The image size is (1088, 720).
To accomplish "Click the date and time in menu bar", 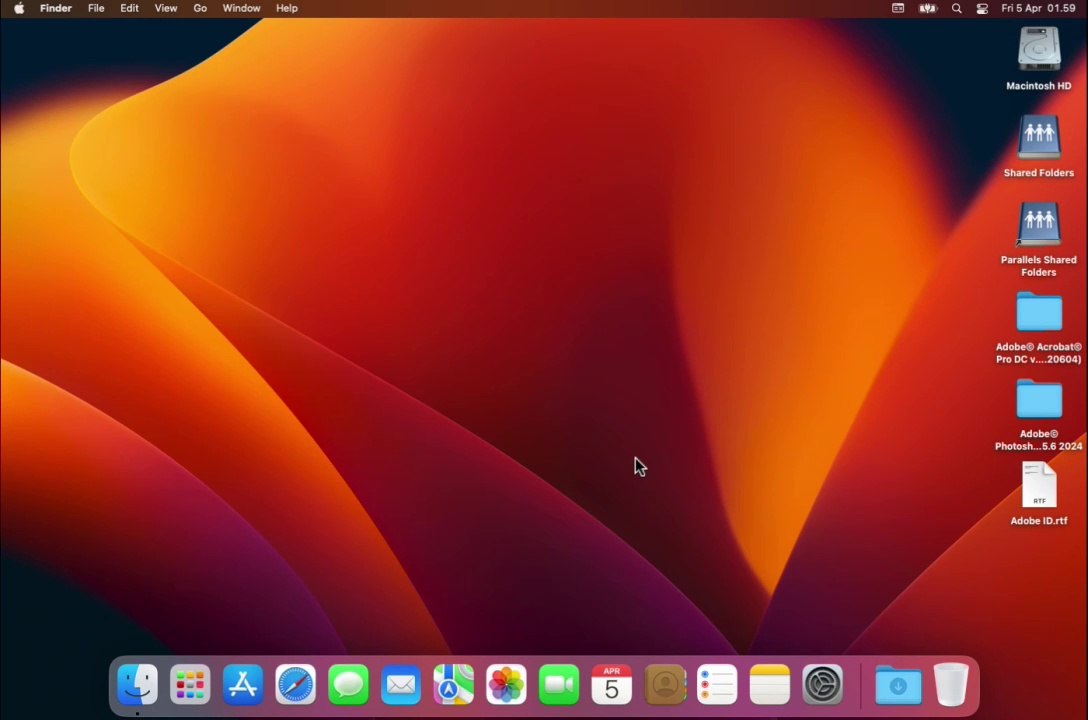I will tap(1038, 8).
